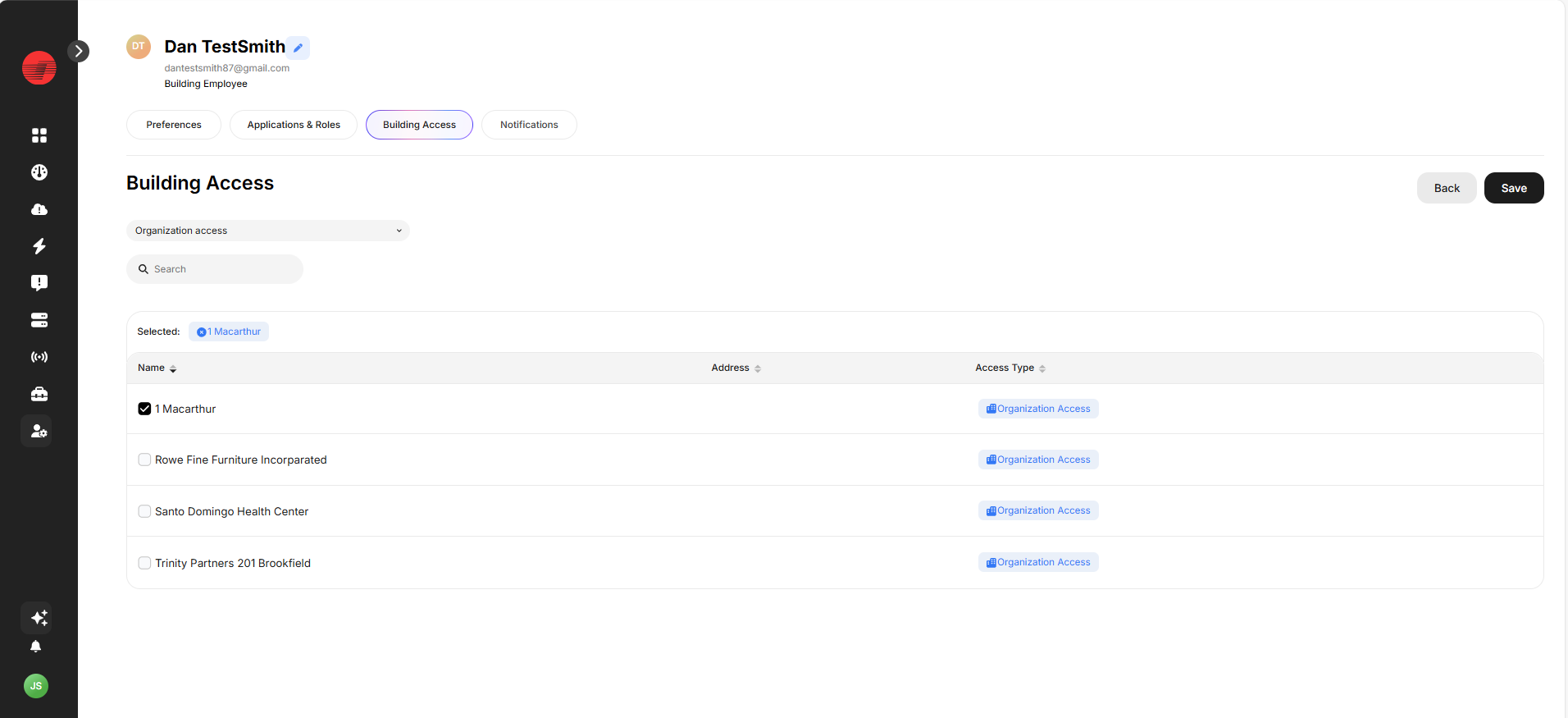This screenshot has height=718, width=1568.
Task: Click the user settings icon in sidebar
Action: (x=39, y=431)
